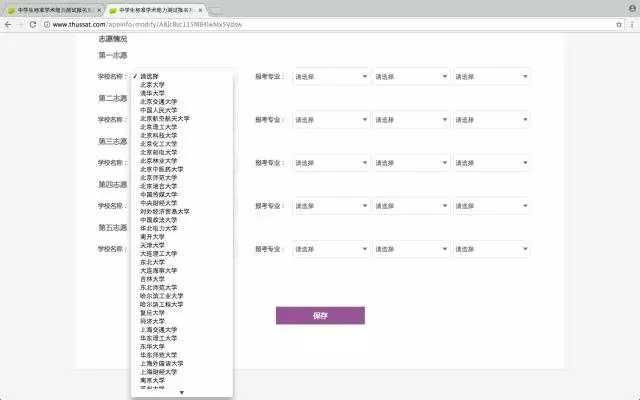640x400 pixels.
Task: Pick 中国人民大学 in the dropdown list
Action: [182, 110]
